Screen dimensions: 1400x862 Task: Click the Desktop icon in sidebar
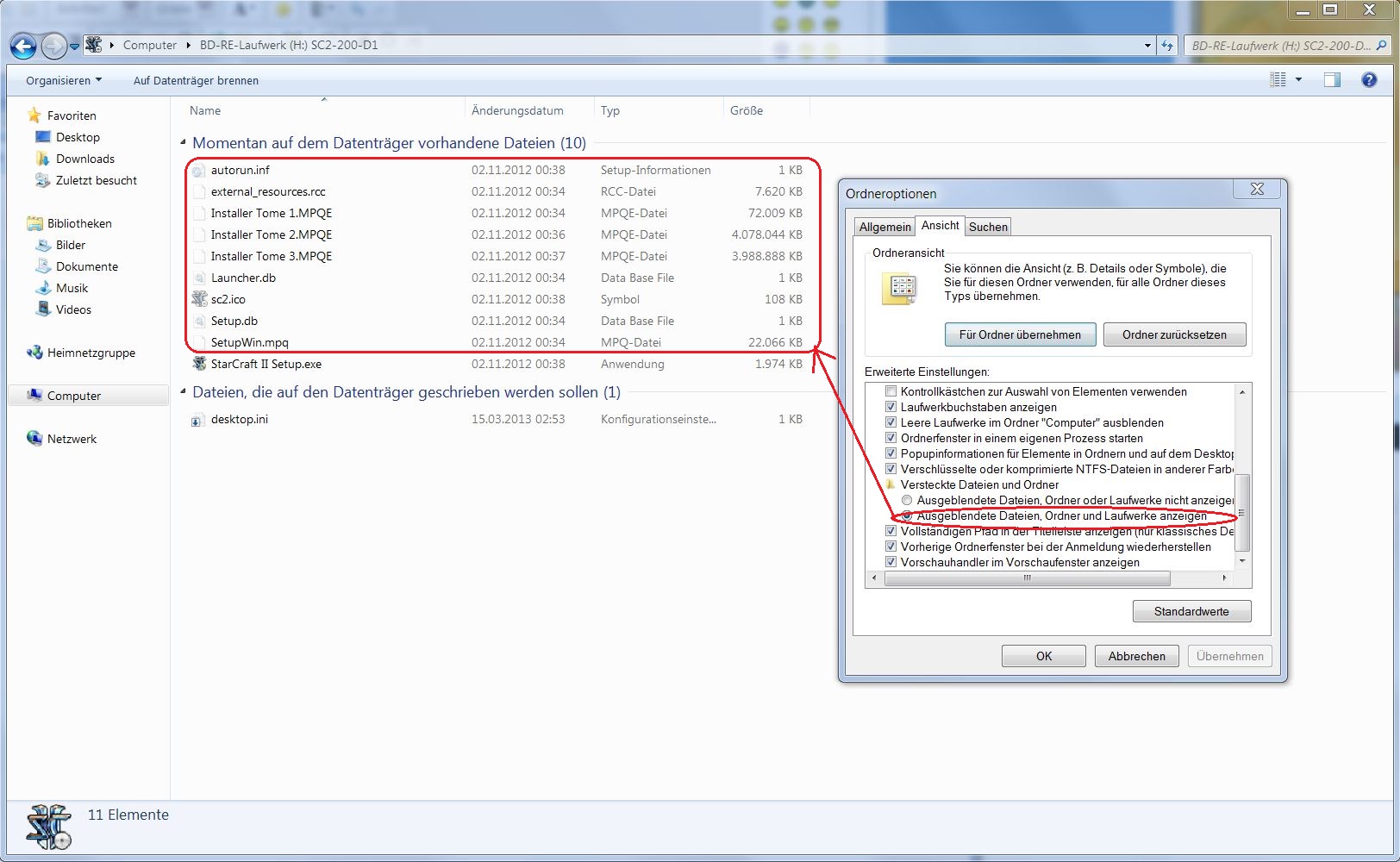[x=42, y=137]
